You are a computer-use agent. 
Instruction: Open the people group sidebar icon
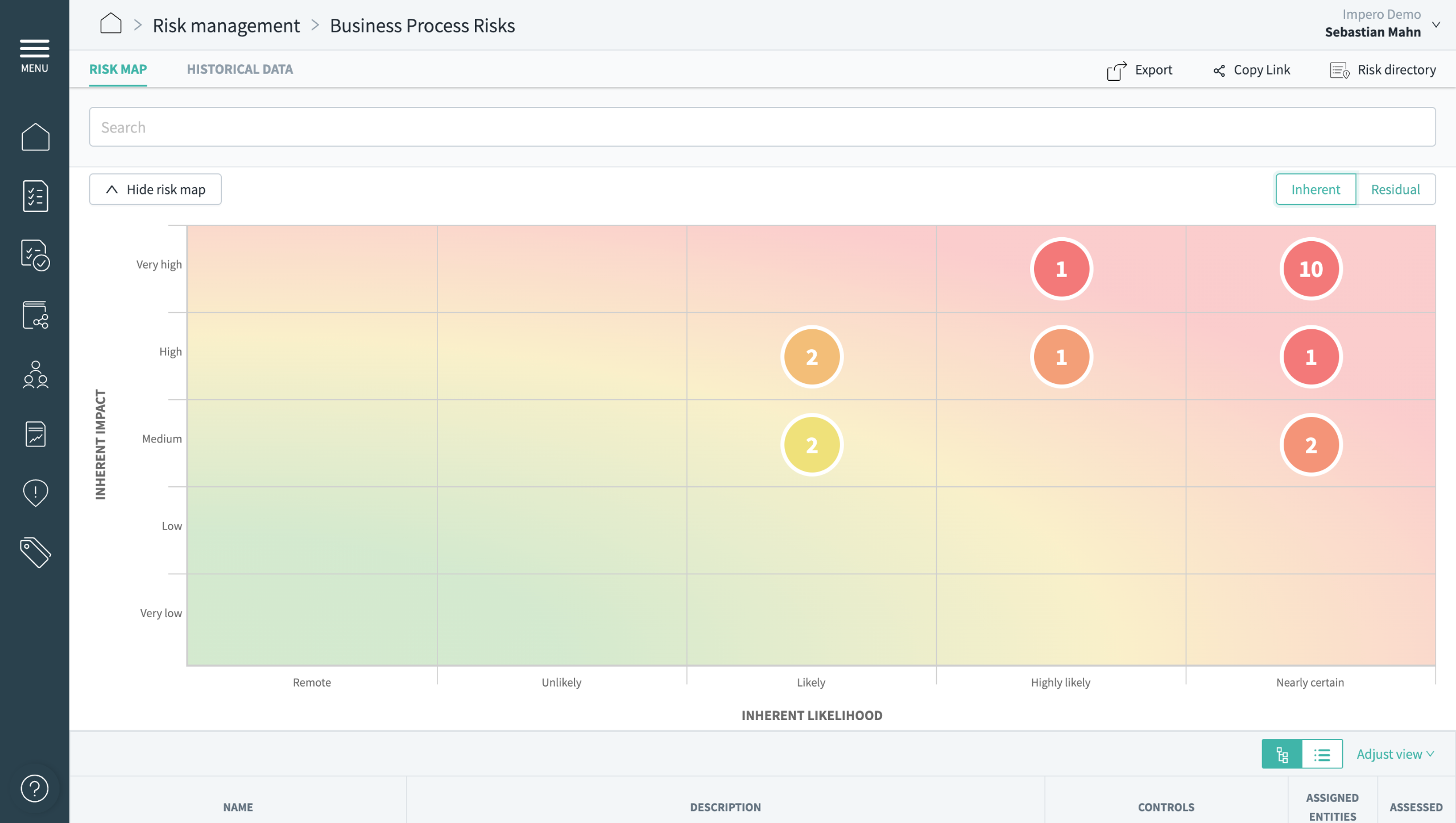pos(35,374)
